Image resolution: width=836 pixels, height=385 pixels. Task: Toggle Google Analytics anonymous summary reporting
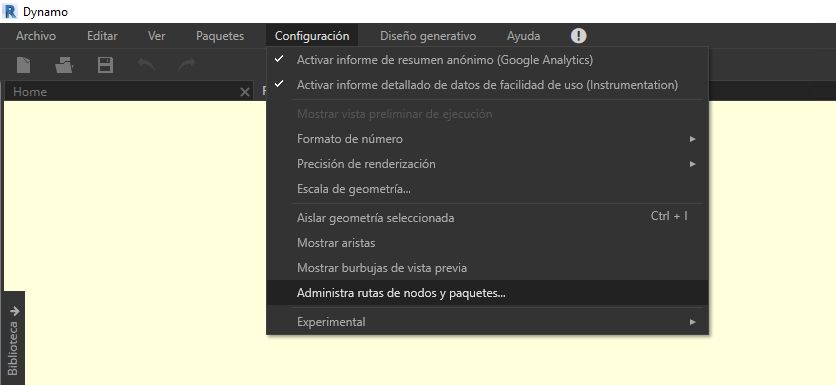point(487,60)
